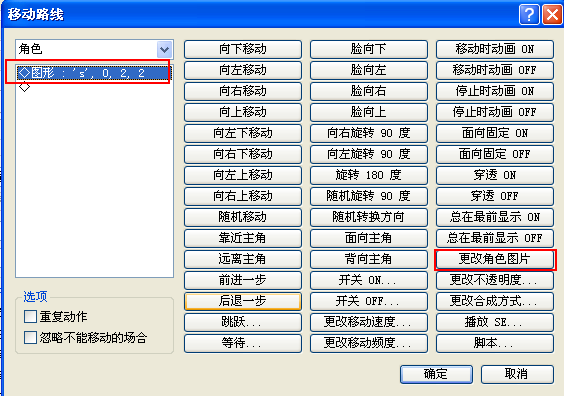Set 总在最前显示 ON
564x396 pixels.
point(495,217)
